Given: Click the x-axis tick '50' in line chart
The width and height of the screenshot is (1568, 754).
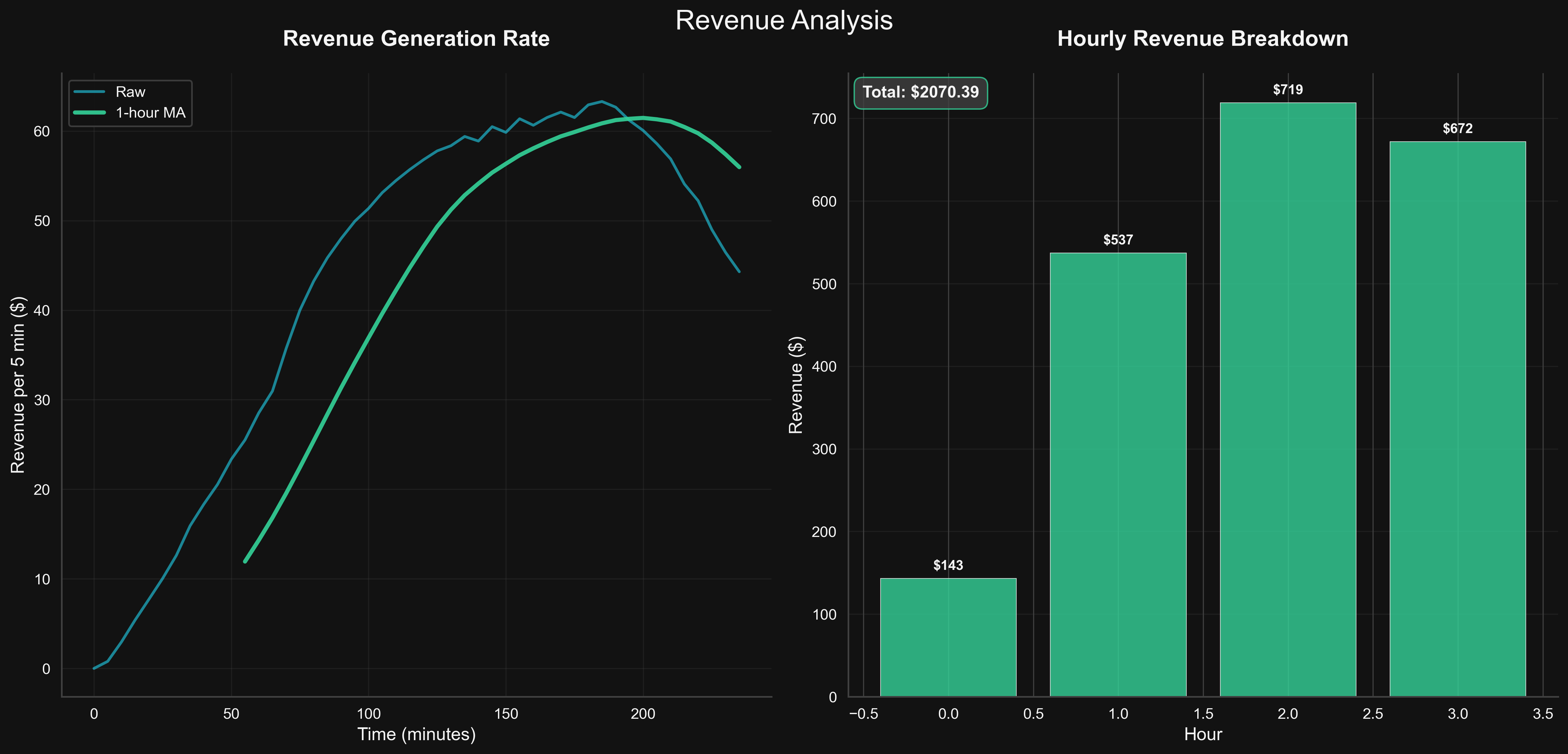Looking at the screenshot, I should [x=231, y=714].
